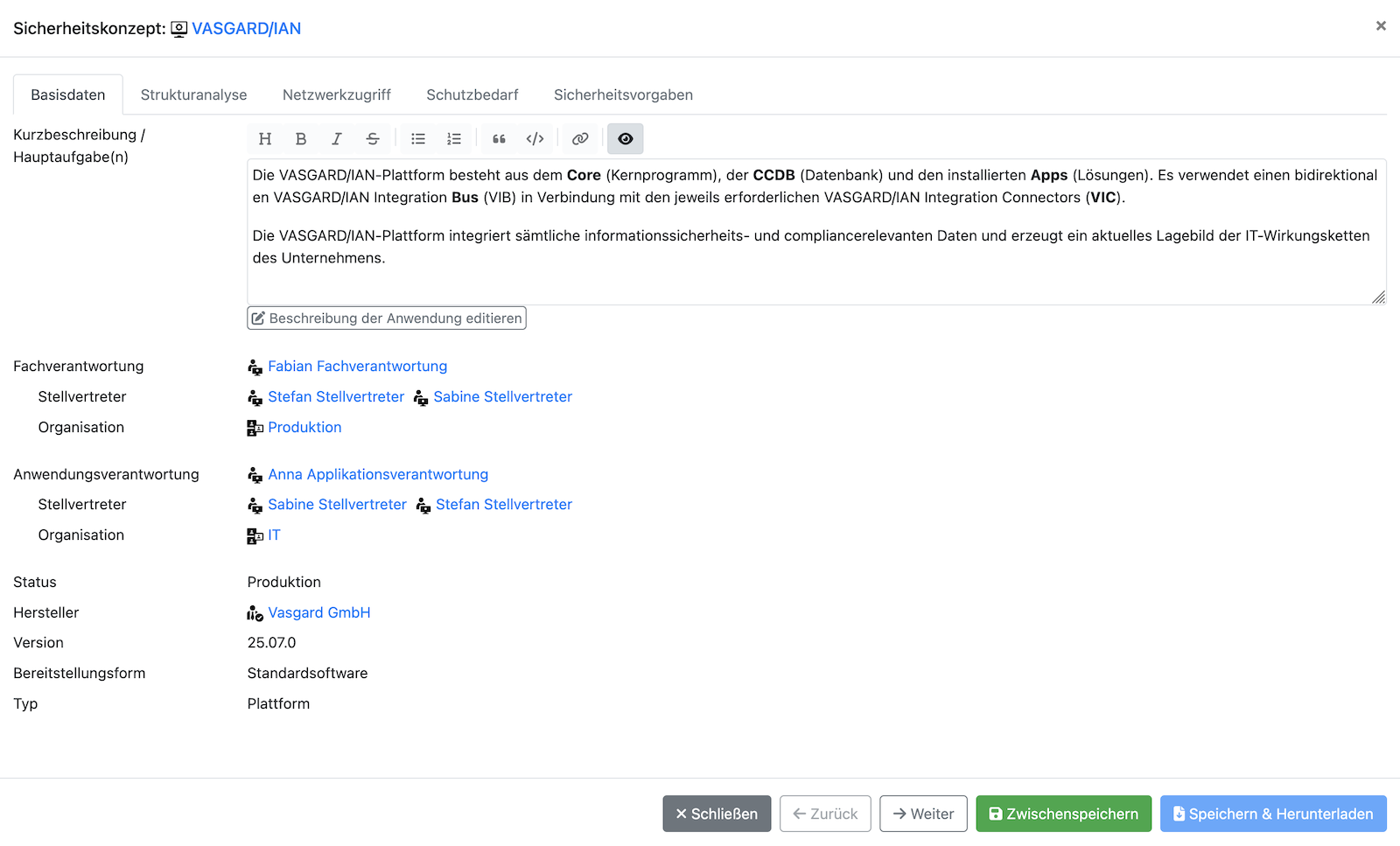This screenshot has height=846, width=1400.
Task: Go to the Sicherheitsvorgaben tab
Action: tap(623, 95)
